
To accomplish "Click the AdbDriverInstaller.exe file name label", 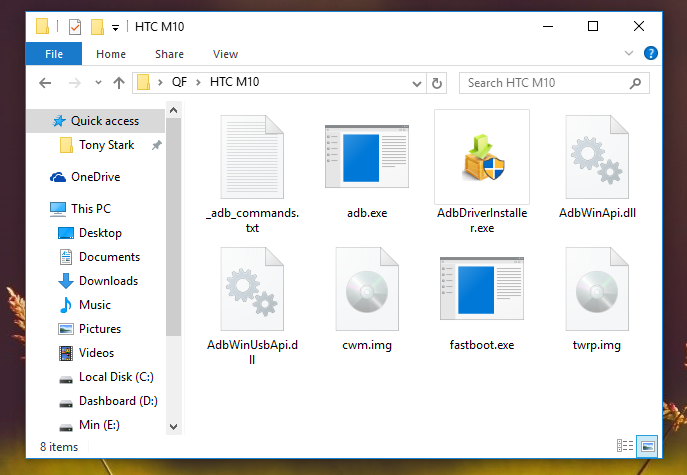I will (x=482, y=220).
